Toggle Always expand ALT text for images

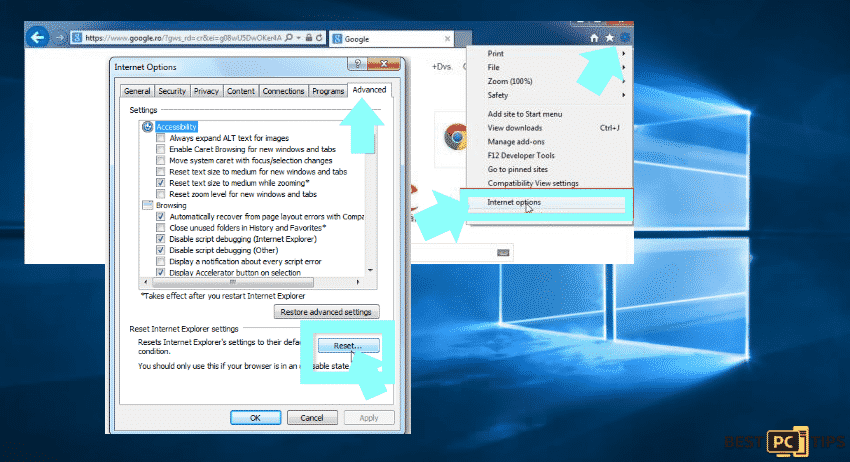160,138
